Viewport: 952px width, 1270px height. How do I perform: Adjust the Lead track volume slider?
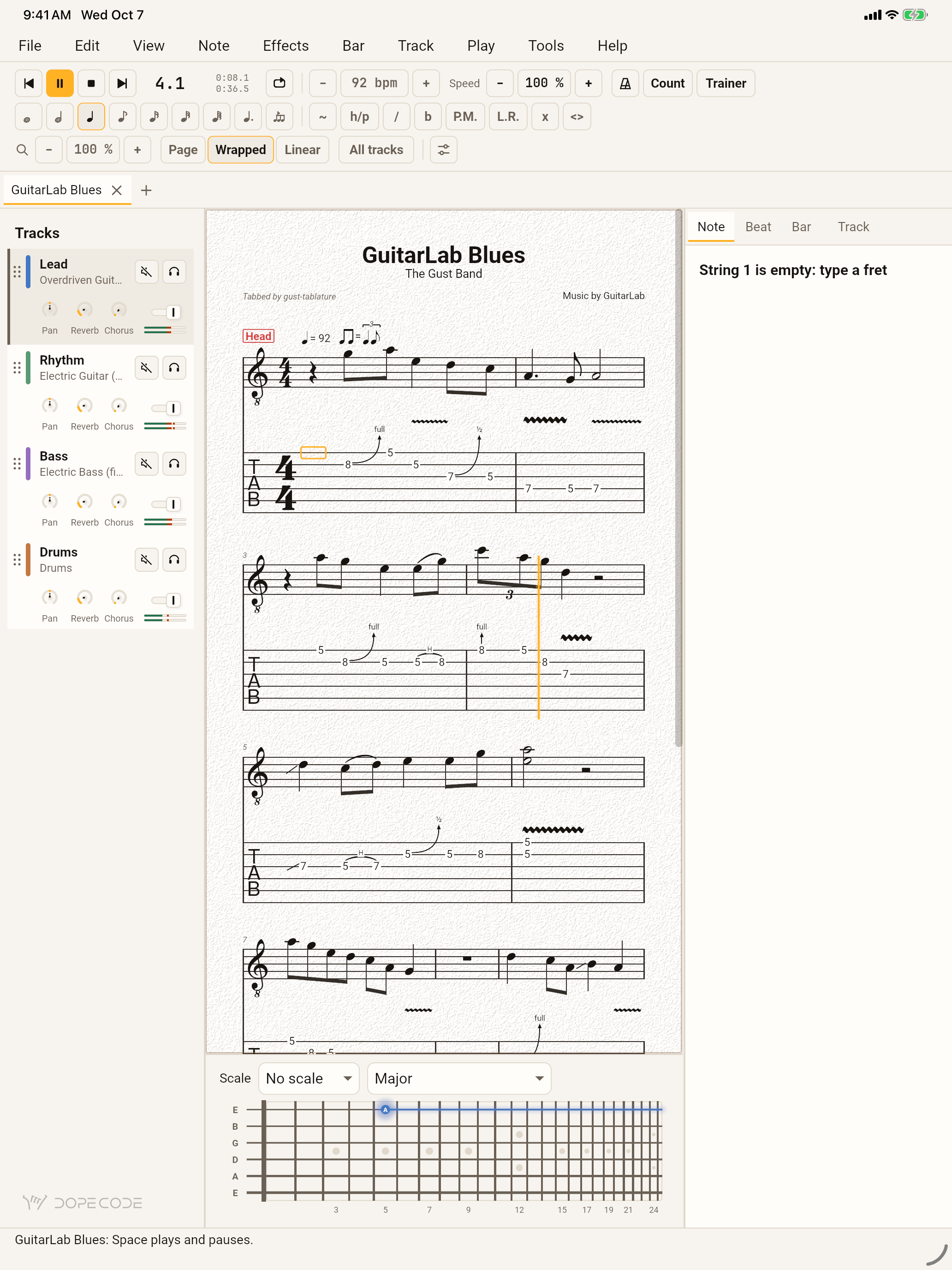[167, 312]
